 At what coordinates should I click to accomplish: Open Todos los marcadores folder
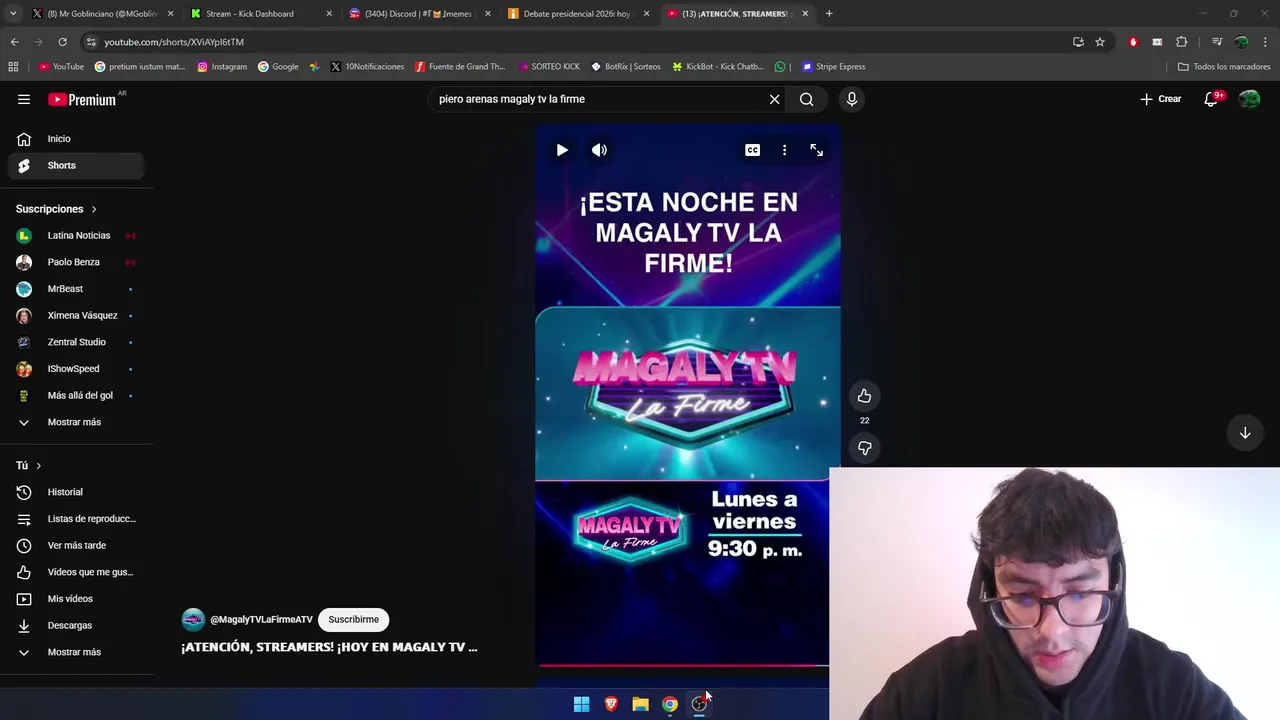tap(1223, 67)
